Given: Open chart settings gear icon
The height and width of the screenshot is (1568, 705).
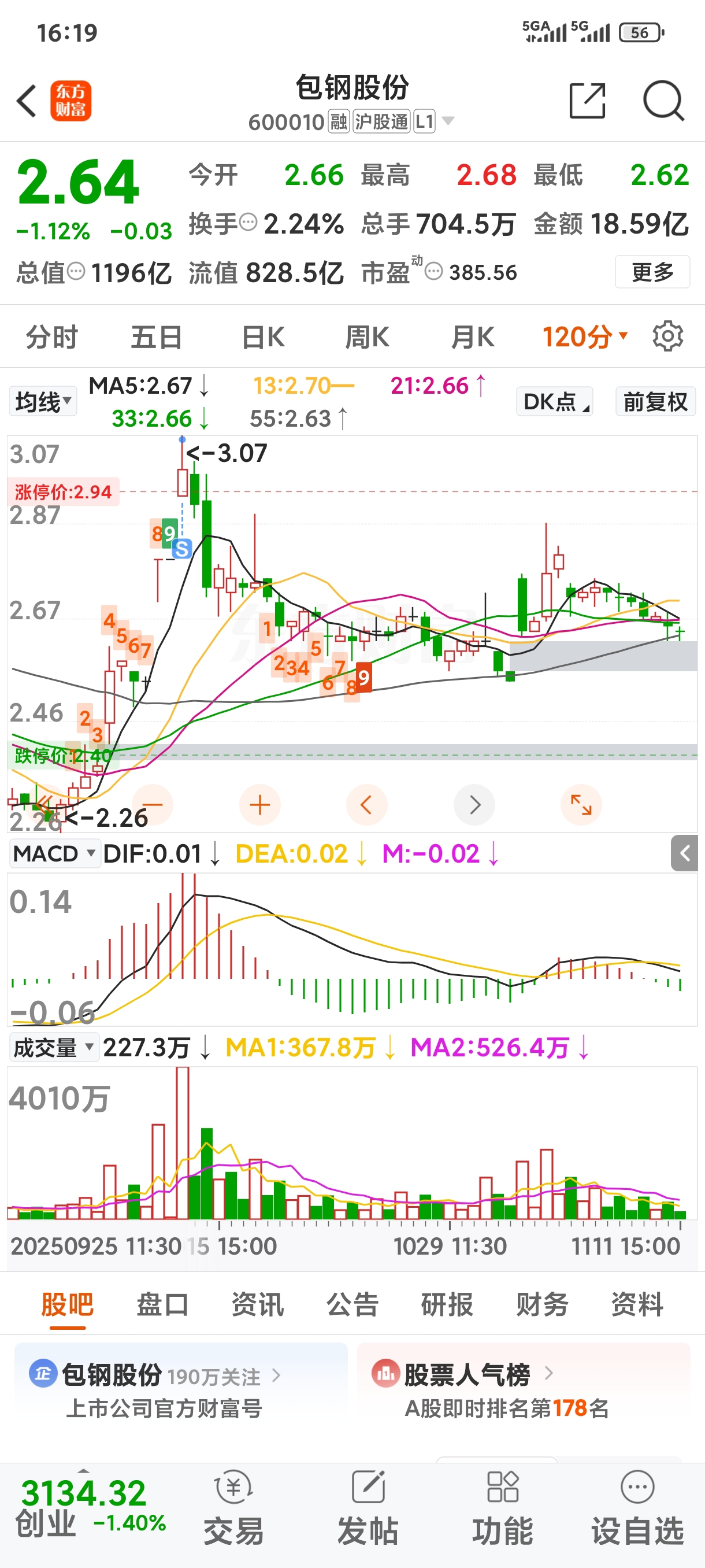Looking at the screenshot, I should pyautogui.click(x=668, y=336).
